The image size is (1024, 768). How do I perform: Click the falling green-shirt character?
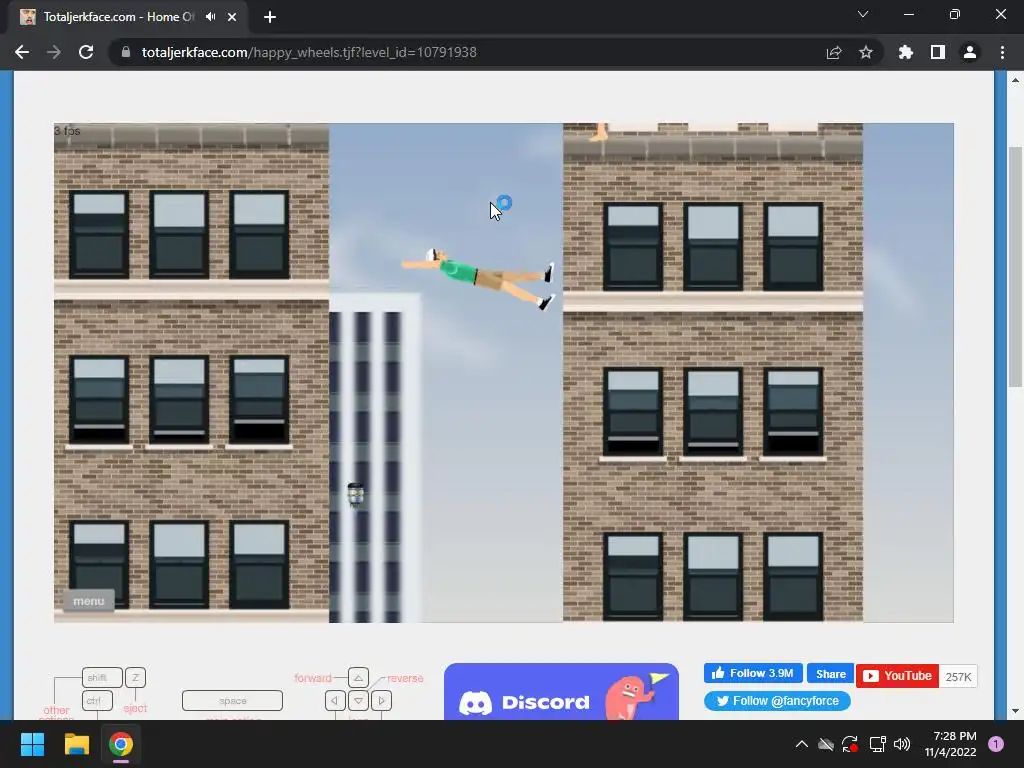(x=477, y=278)
